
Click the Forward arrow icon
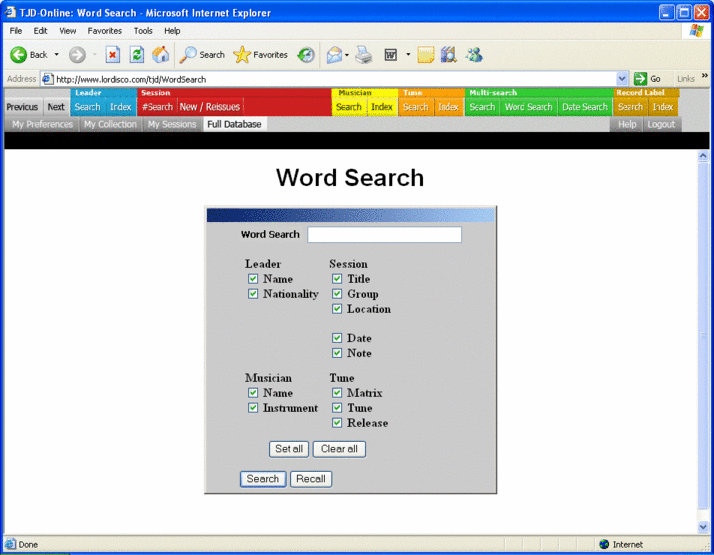(x=77, y=55)
